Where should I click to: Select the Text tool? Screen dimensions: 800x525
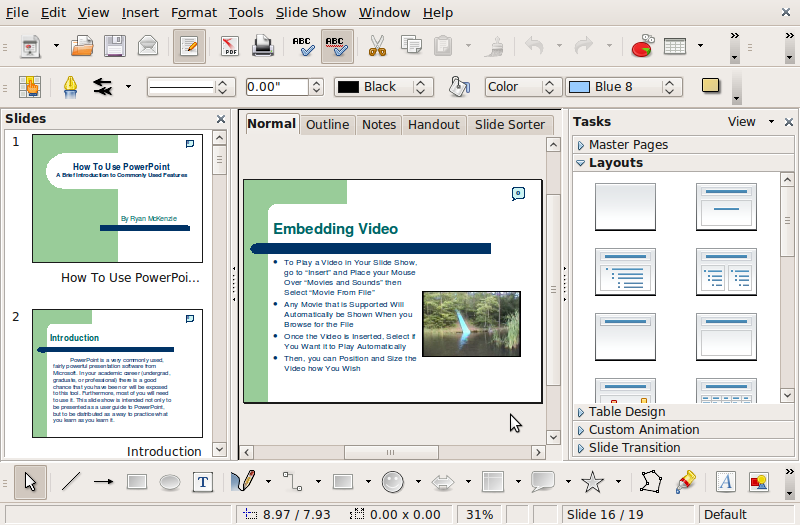point(203,482)
